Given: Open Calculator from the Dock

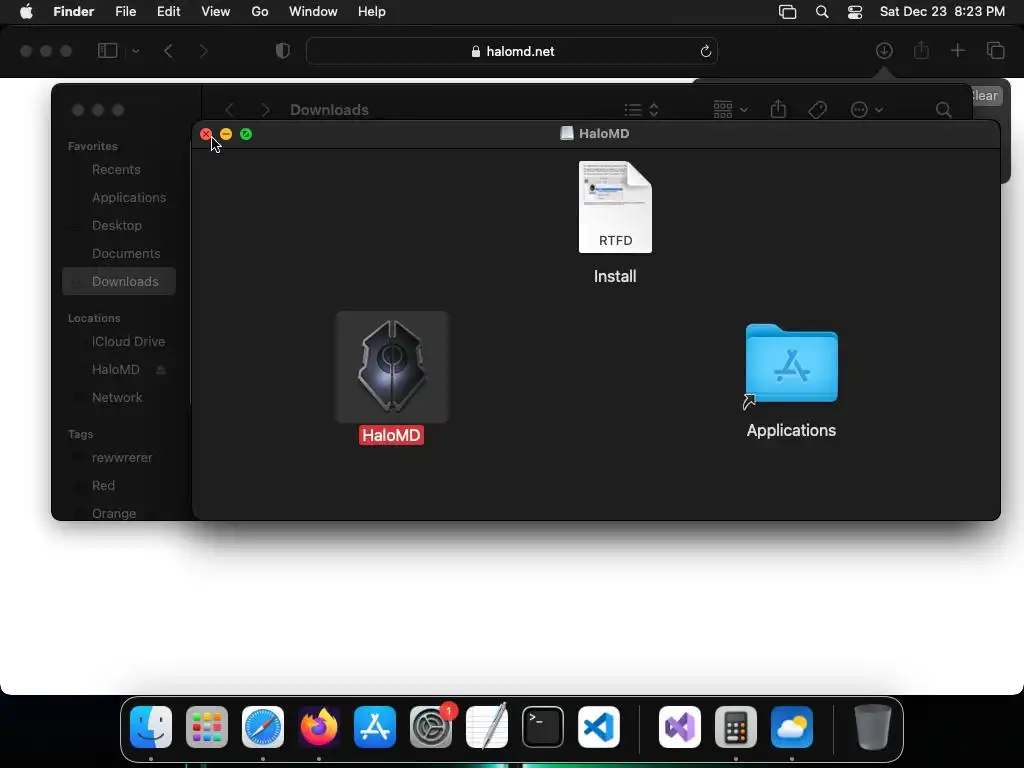Looking at the screenshot, I should (736, 727).
